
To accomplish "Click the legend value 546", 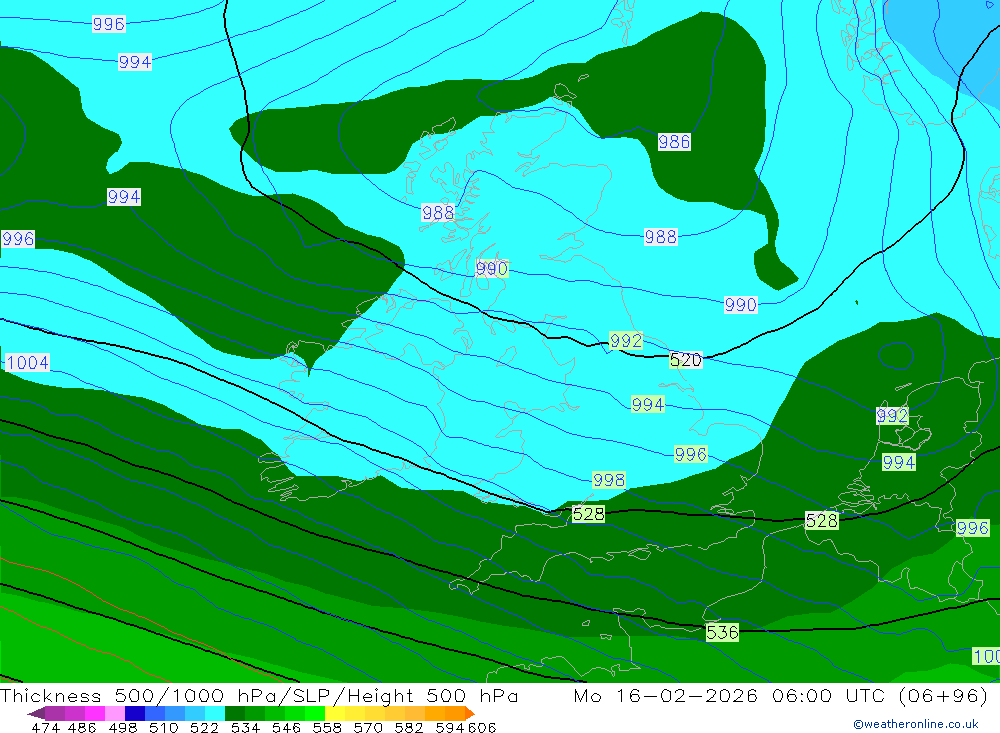I will (286, 727).
